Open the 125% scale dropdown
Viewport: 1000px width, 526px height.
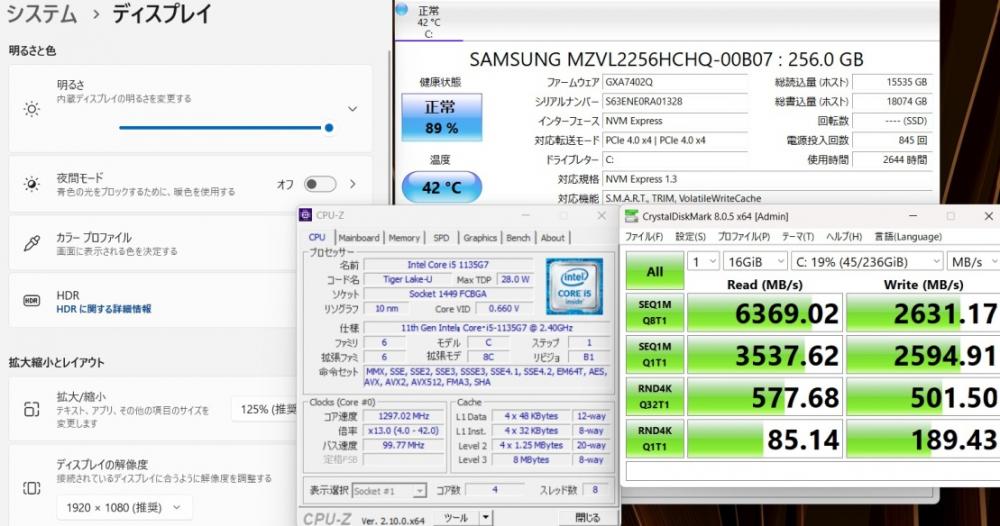click(x=266, y=409)
